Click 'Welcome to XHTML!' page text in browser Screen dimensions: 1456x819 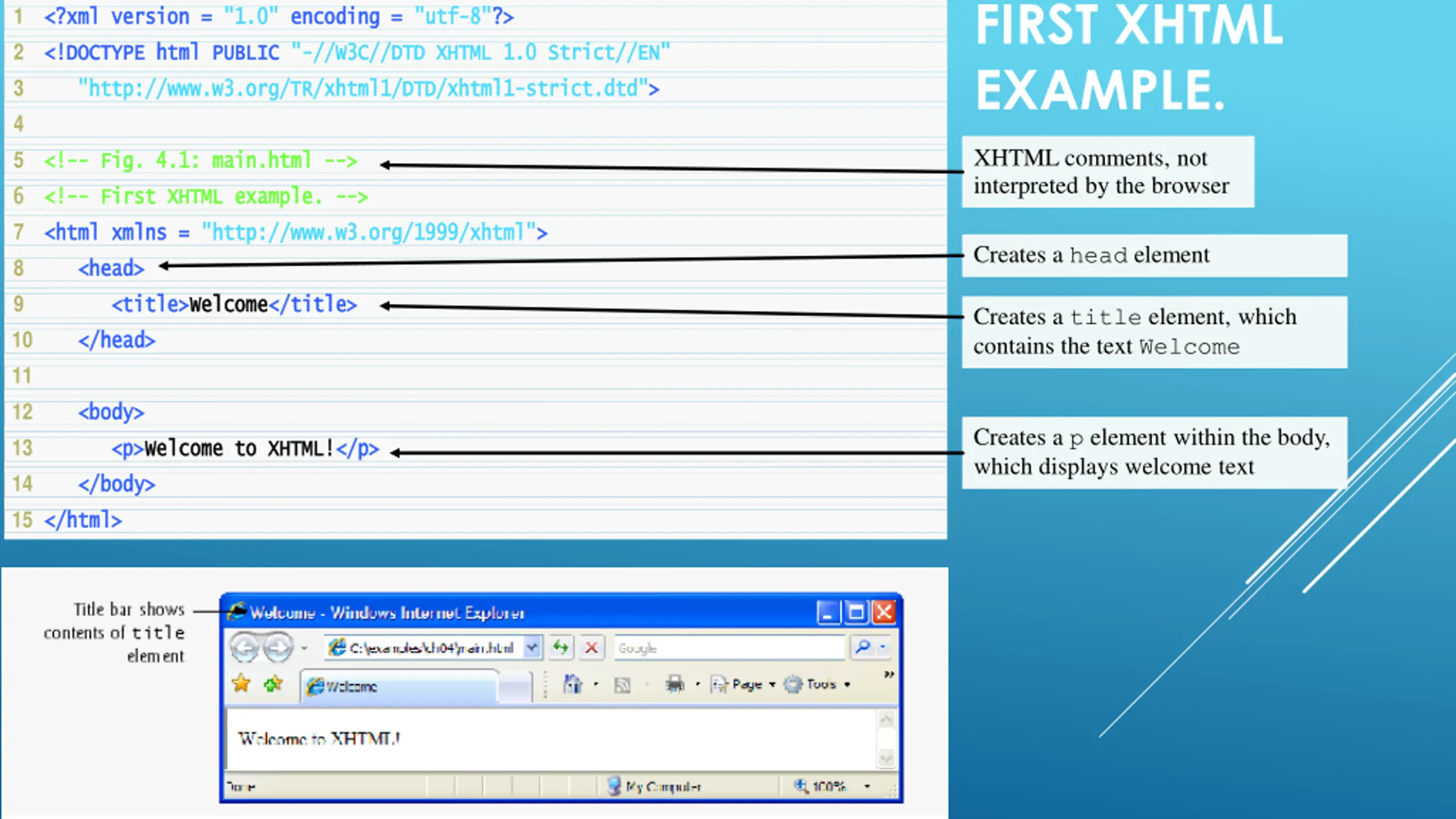click(319, 738)
